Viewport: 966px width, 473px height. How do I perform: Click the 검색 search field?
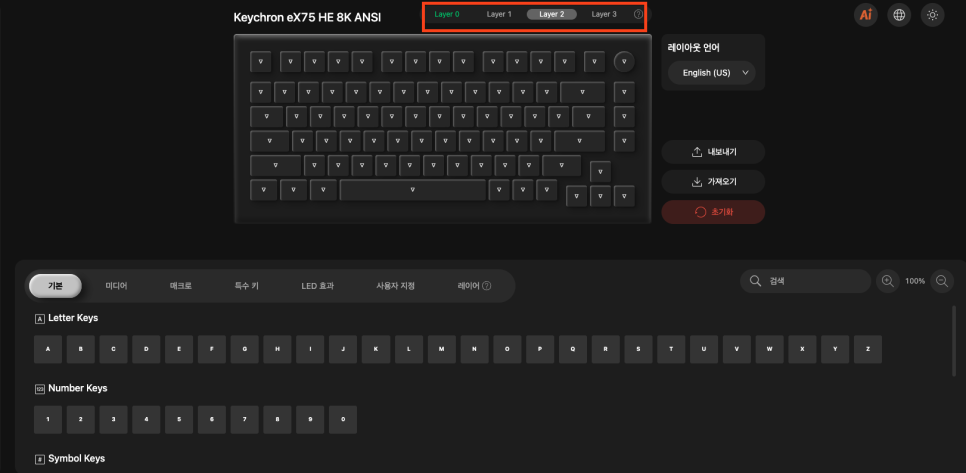click(x=805, y=281)
